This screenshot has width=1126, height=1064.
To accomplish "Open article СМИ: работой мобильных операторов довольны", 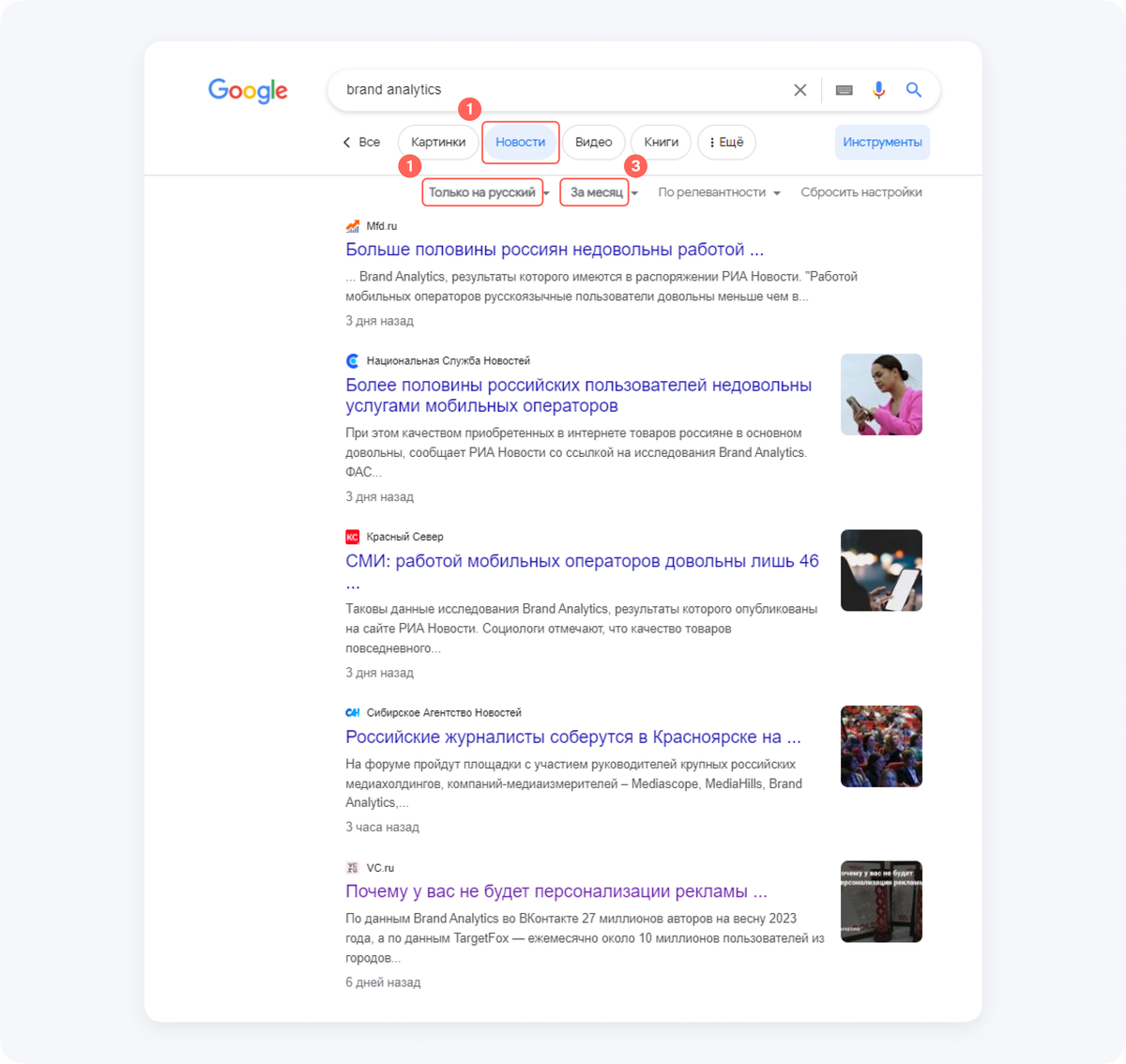I will tap(582, 571).
